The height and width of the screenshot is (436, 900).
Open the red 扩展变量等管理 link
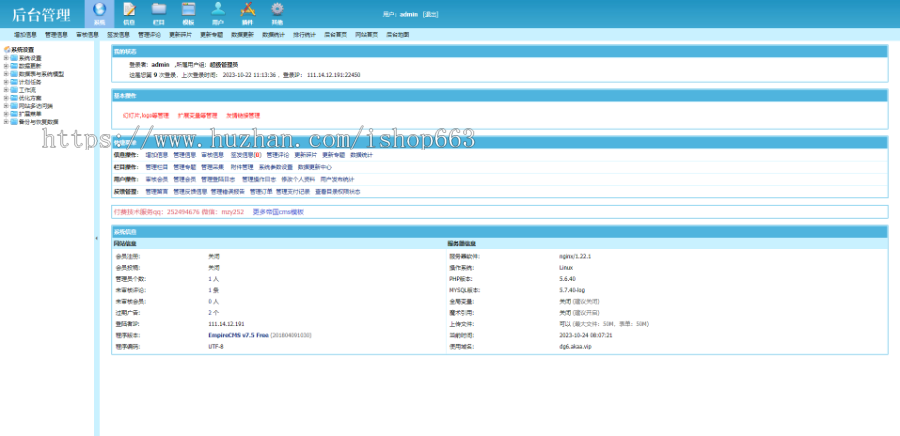pyautogui.click(x=197, y=115)
